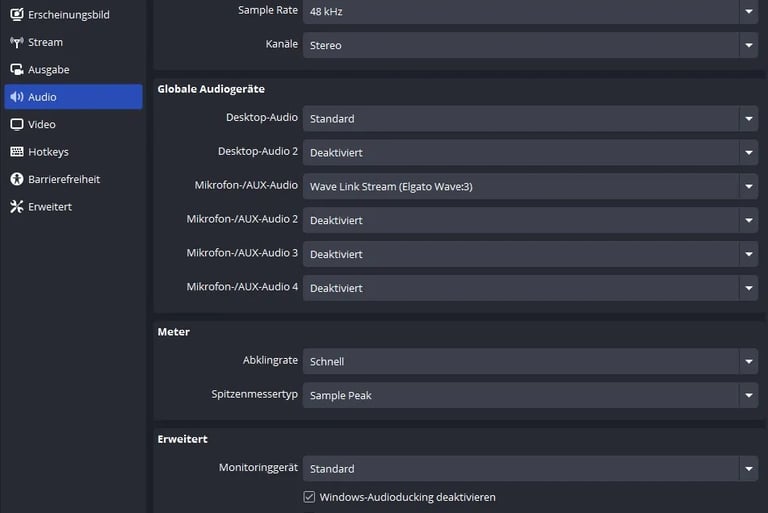The height and width of the screenshot is (513, 768).
Task: Open Mikrofon-/AUX-Audio Wave Link Stream dropdown
Action: (530, 186)
